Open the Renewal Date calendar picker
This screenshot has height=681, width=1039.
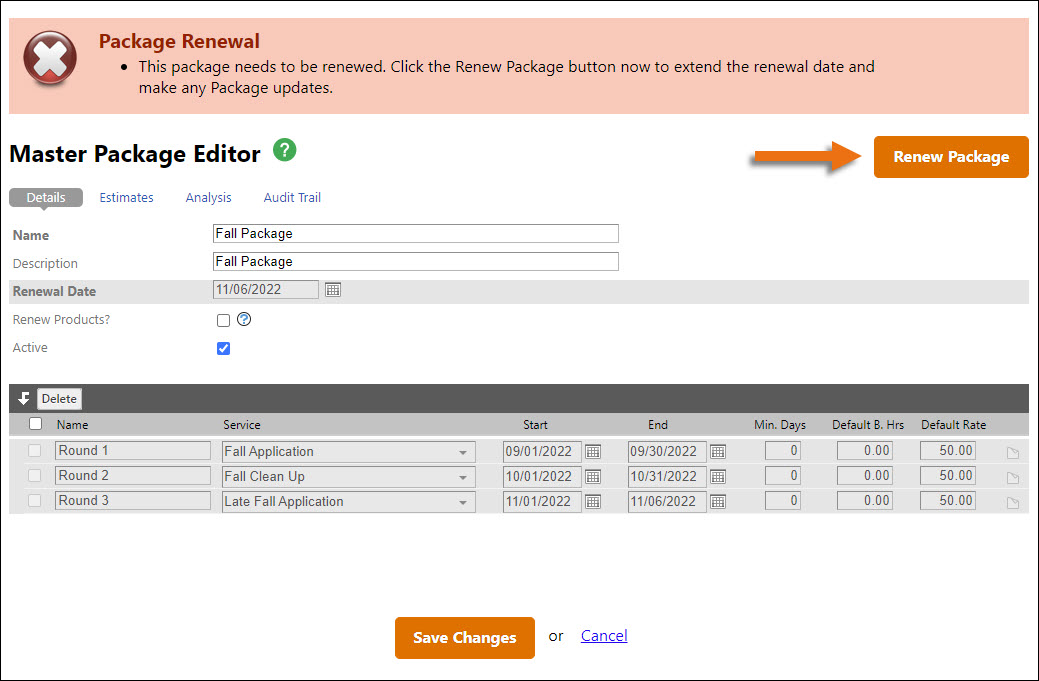pyautogui.click(x=332, y=289)
